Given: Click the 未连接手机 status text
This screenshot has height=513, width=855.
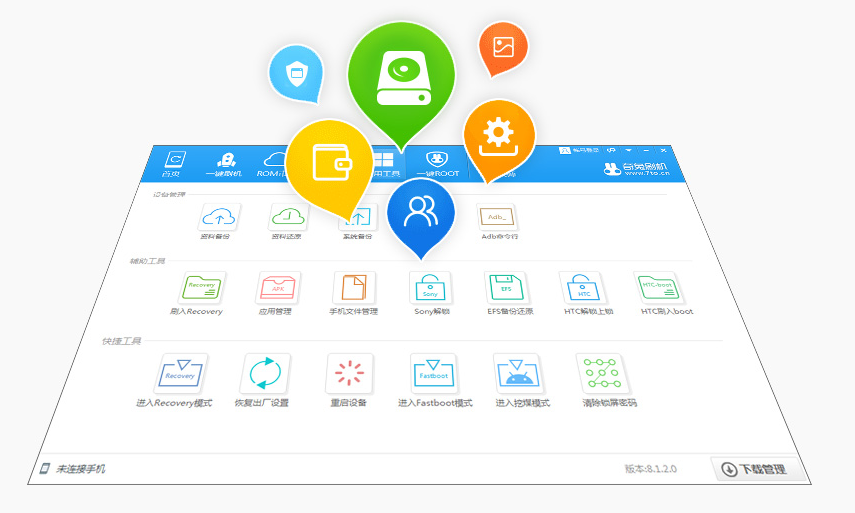Looking at the screenshot, I should coord(81,469).
